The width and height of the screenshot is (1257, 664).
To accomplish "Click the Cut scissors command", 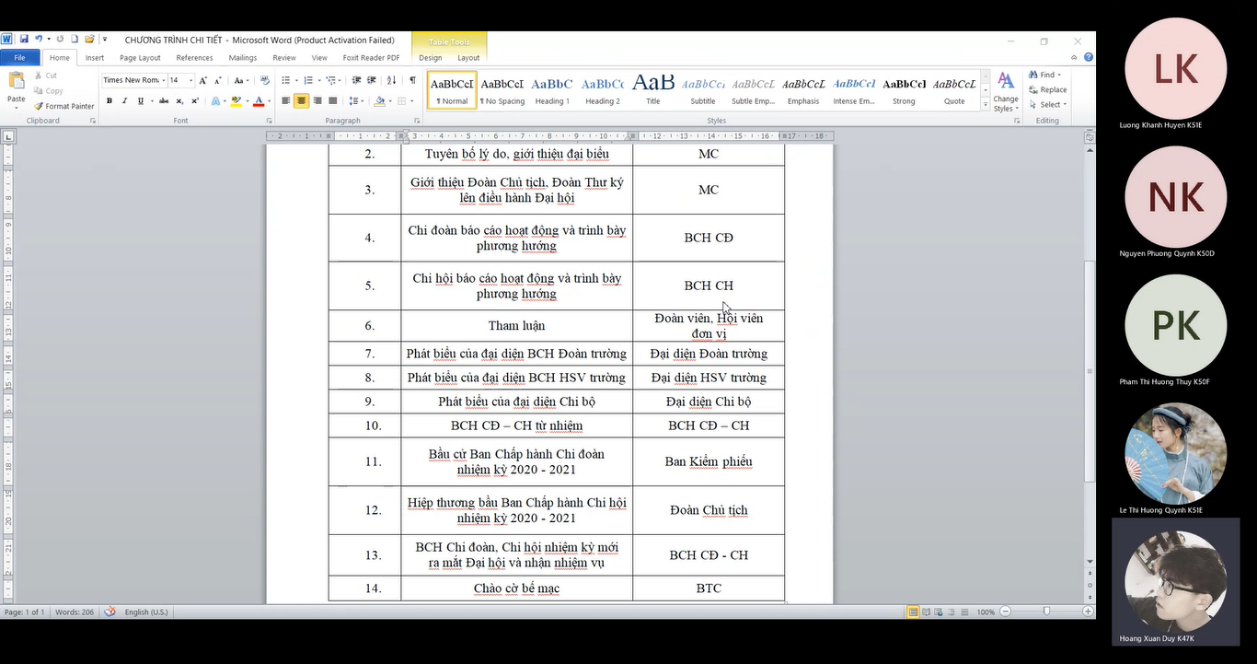I will point(45,75).
